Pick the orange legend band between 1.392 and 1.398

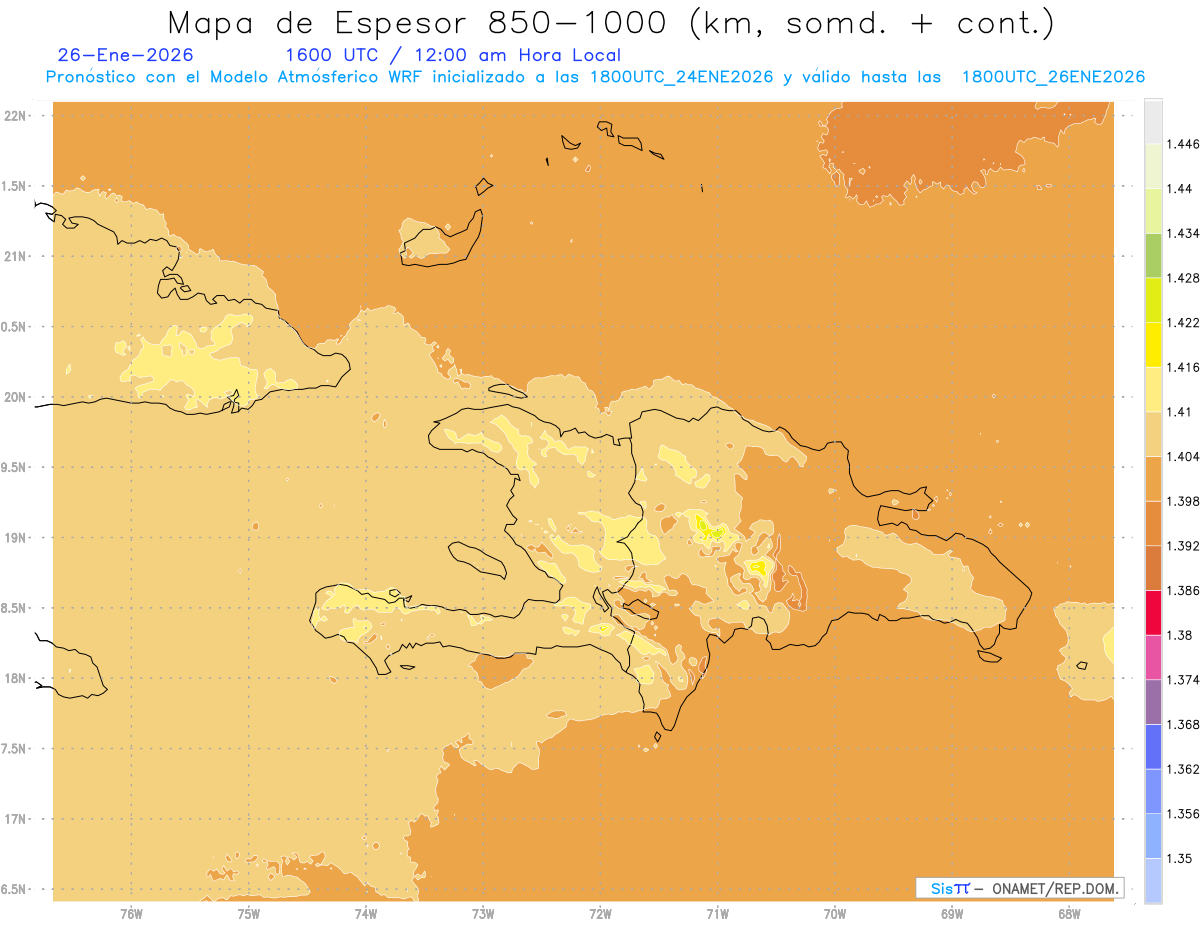point(1153,523)
